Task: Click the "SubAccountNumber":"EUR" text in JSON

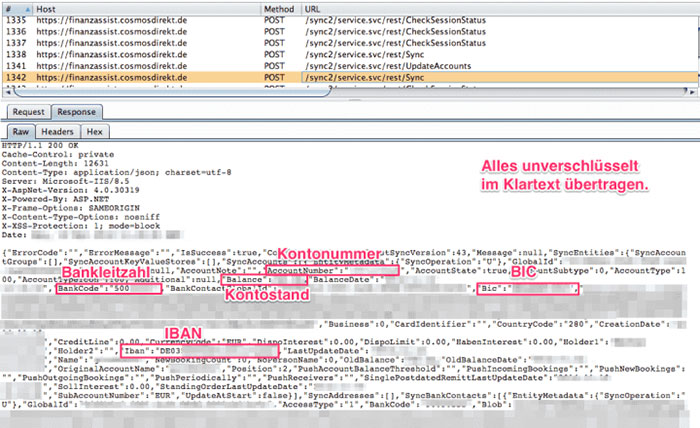Action: click(116, 395)
